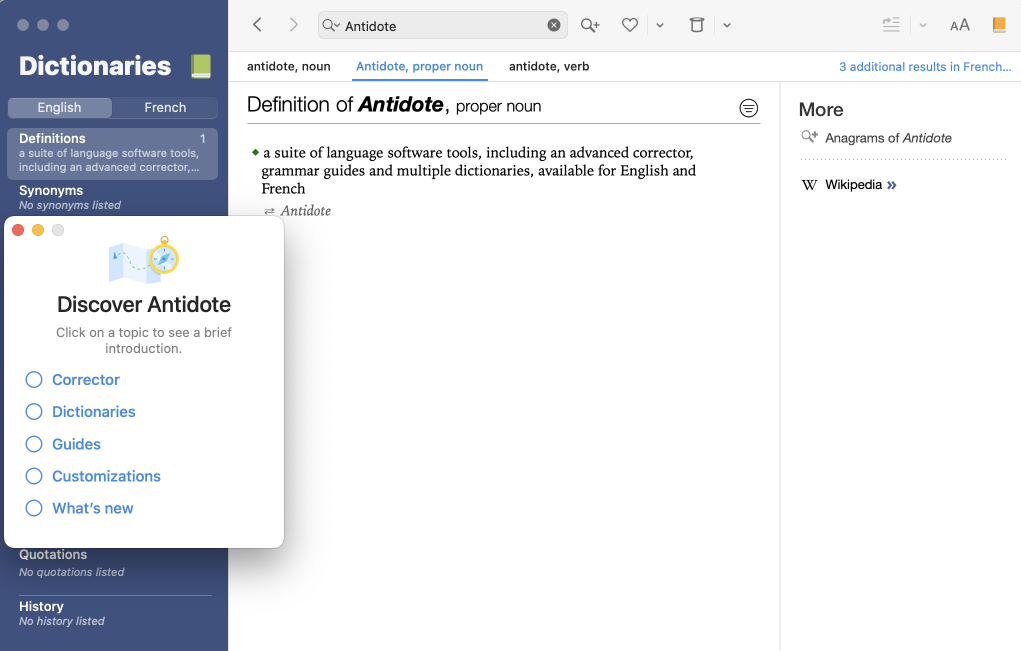The width and height of the screenshot is (1021, 651).
Task: Select the What's new radio button
Action: point(34,508)
